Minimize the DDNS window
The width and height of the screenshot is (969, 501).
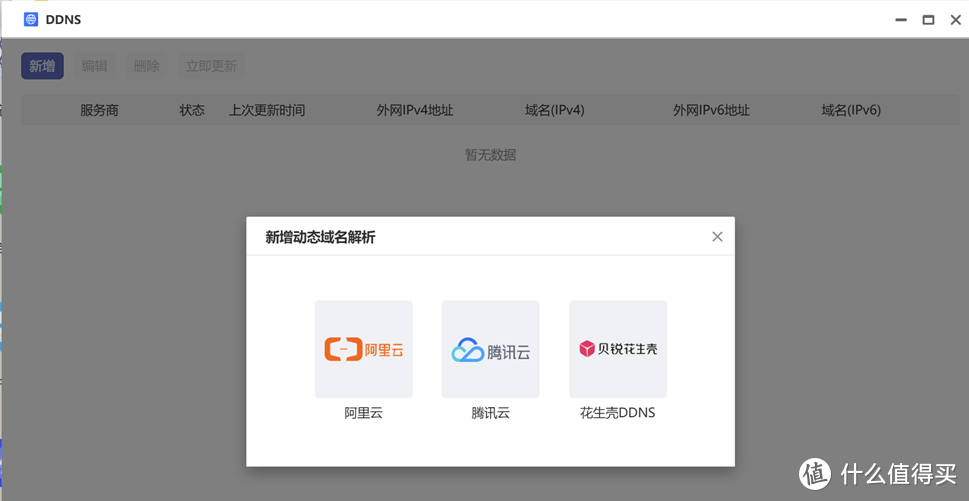pos(902,20)
